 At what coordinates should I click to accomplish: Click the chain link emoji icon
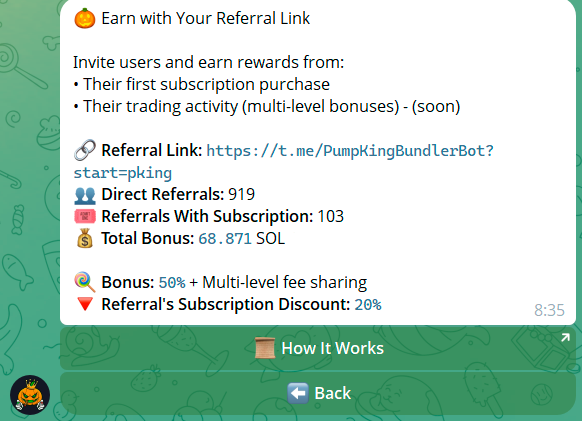pos(85,150)
